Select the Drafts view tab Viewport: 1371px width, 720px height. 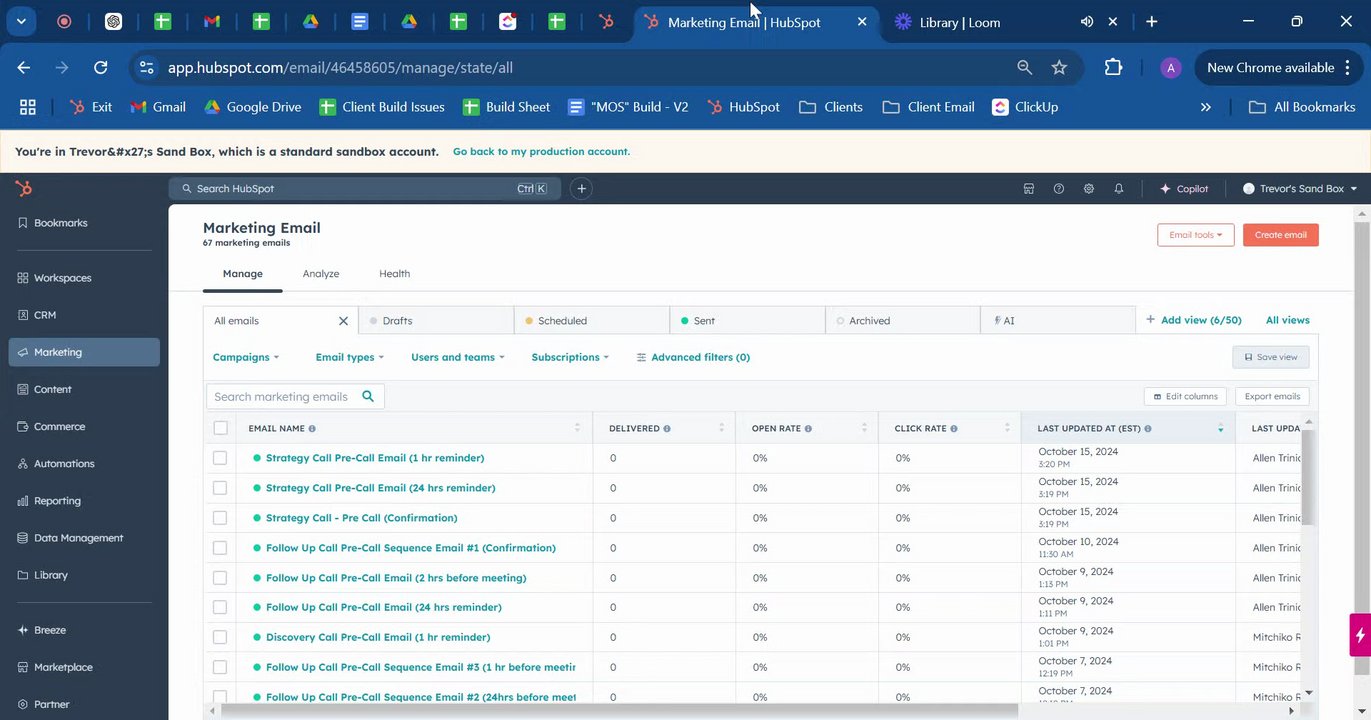point(436,321)
